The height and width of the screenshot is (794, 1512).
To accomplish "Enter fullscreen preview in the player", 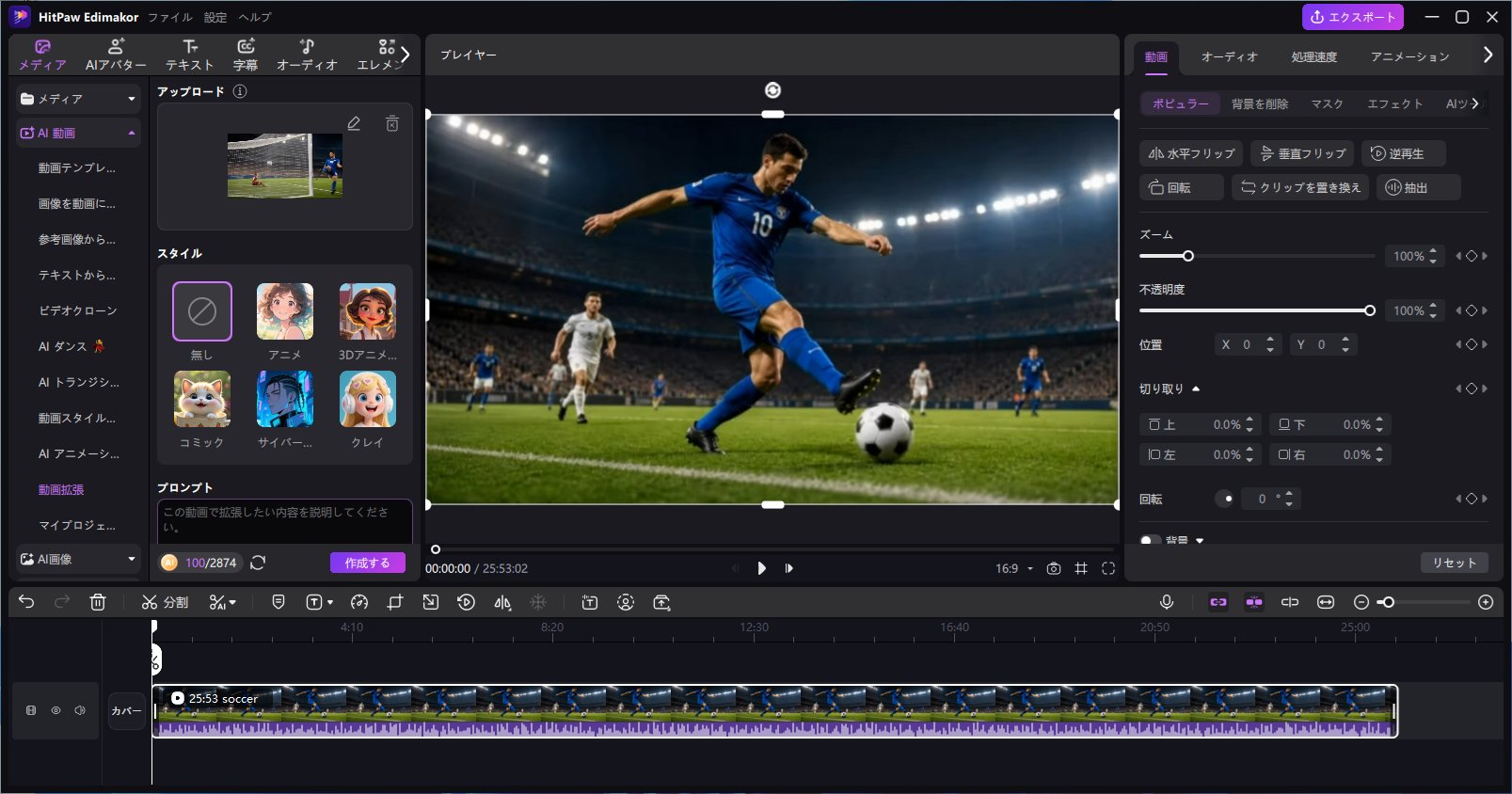I will [1108, 568].
